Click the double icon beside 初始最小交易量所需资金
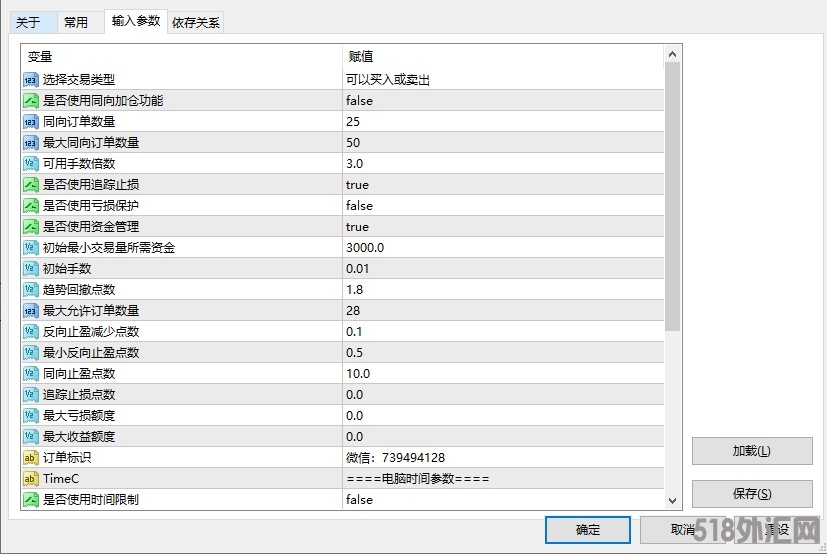 coord(31,247)
